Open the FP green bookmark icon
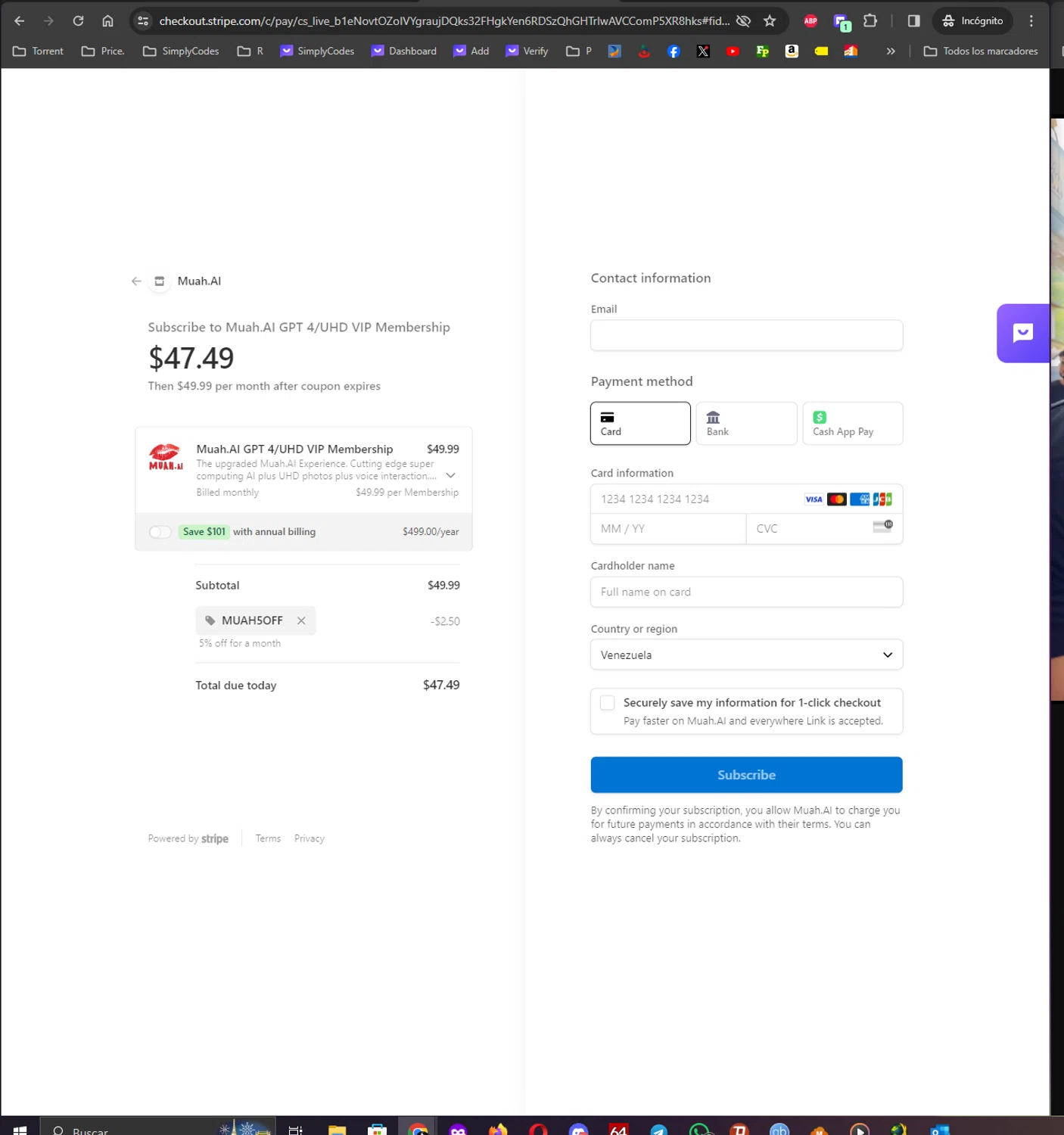Screen dimensions: 1064x1135 762,51
